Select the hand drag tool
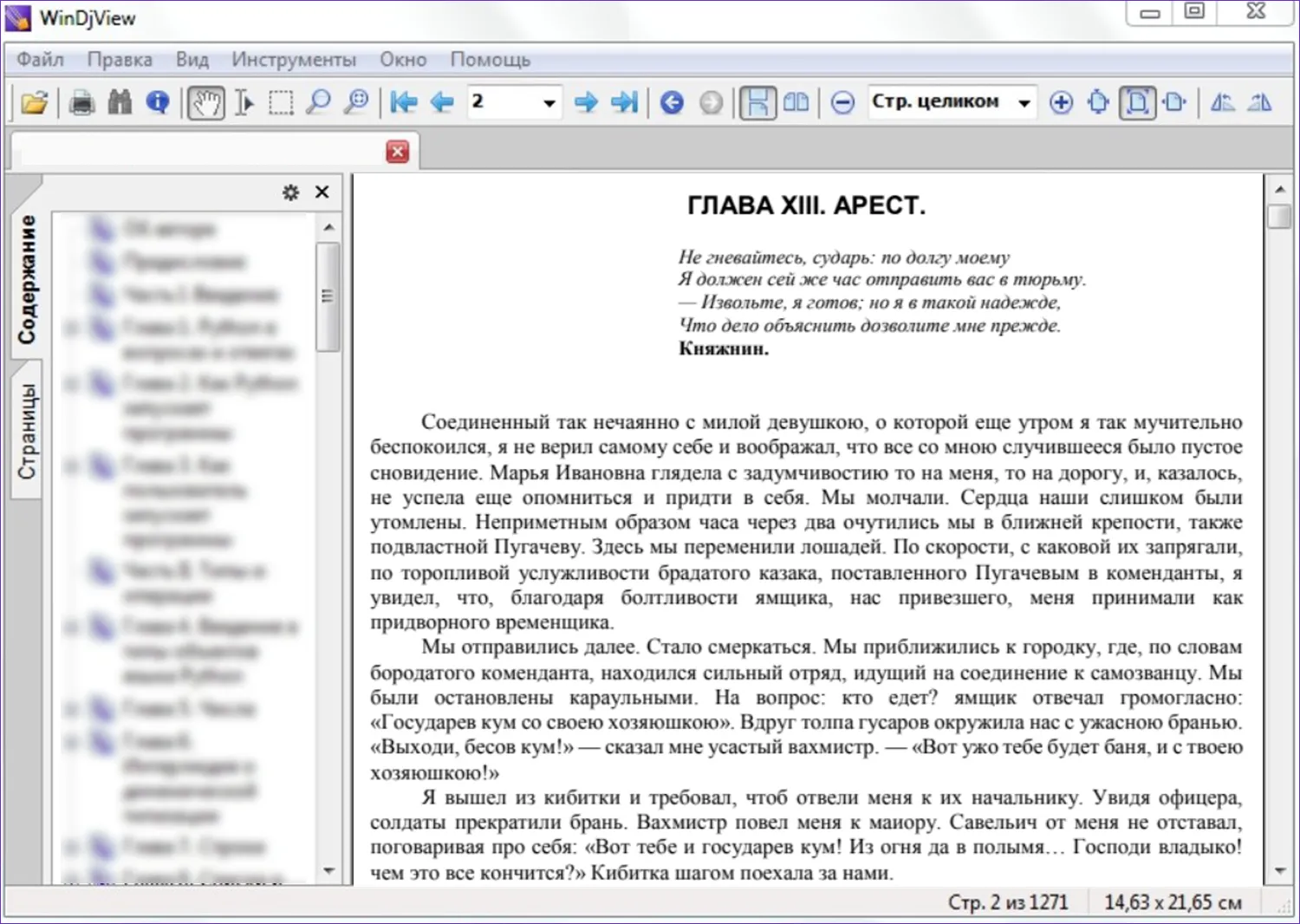This screenshot has height=924, width=1300. pos(206,103)
